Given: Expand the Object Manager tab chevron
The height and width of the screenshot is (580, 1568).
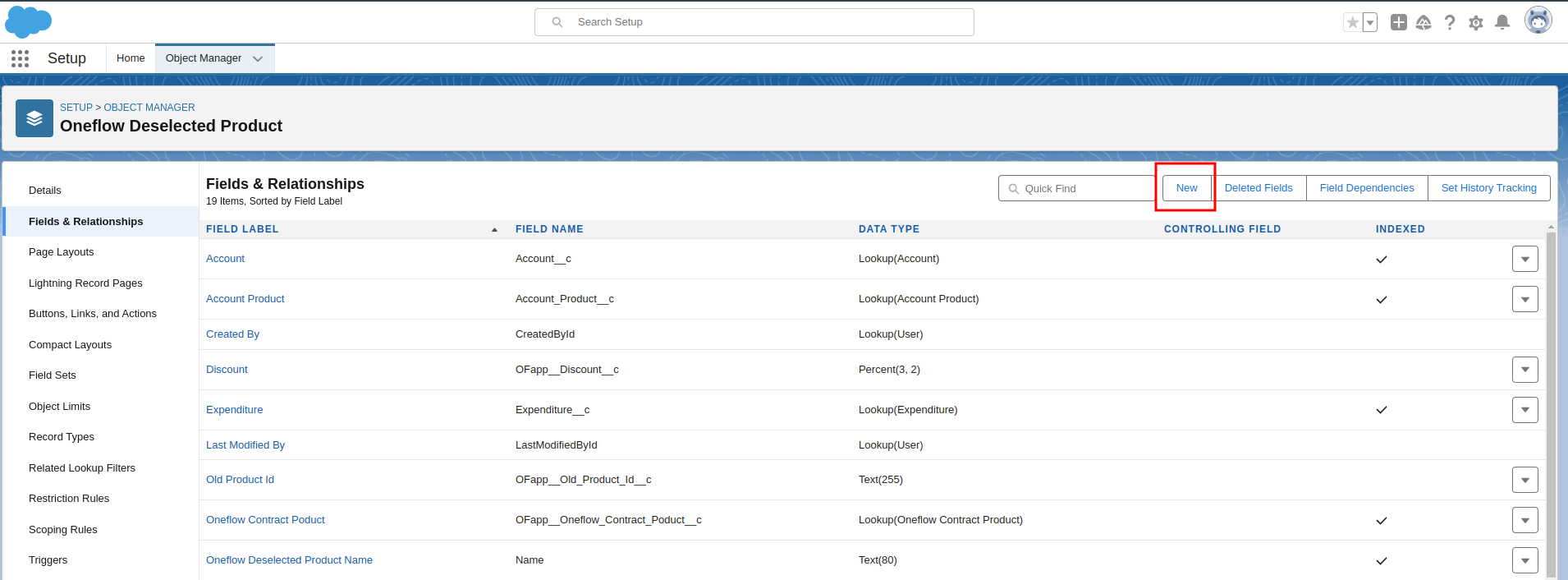Looking at the screenshot, I should 258,59.
